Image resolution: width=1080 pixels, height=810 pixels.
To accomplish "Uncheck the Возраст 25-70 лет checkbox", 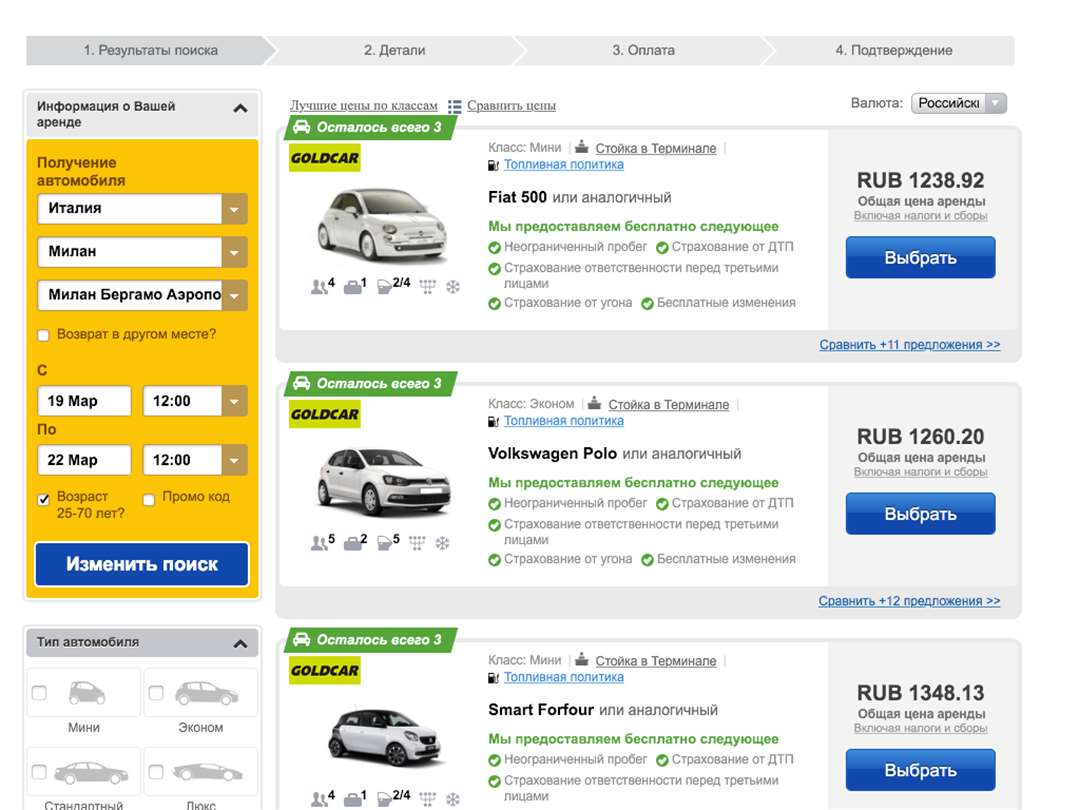I will click(43, 499).
